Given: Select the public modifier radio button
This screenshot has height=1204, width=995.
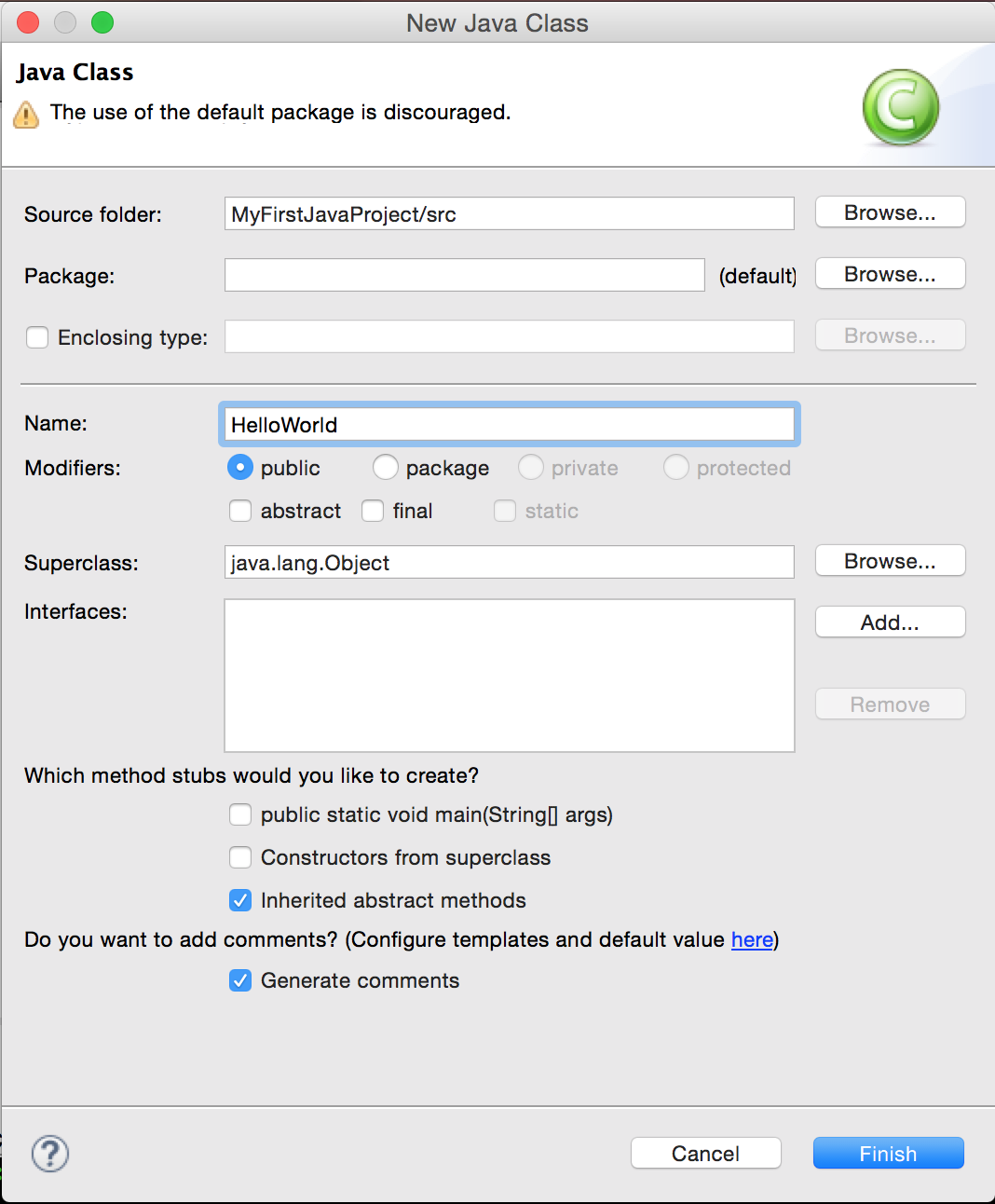Looking at the screenshot, I should 240,467.
